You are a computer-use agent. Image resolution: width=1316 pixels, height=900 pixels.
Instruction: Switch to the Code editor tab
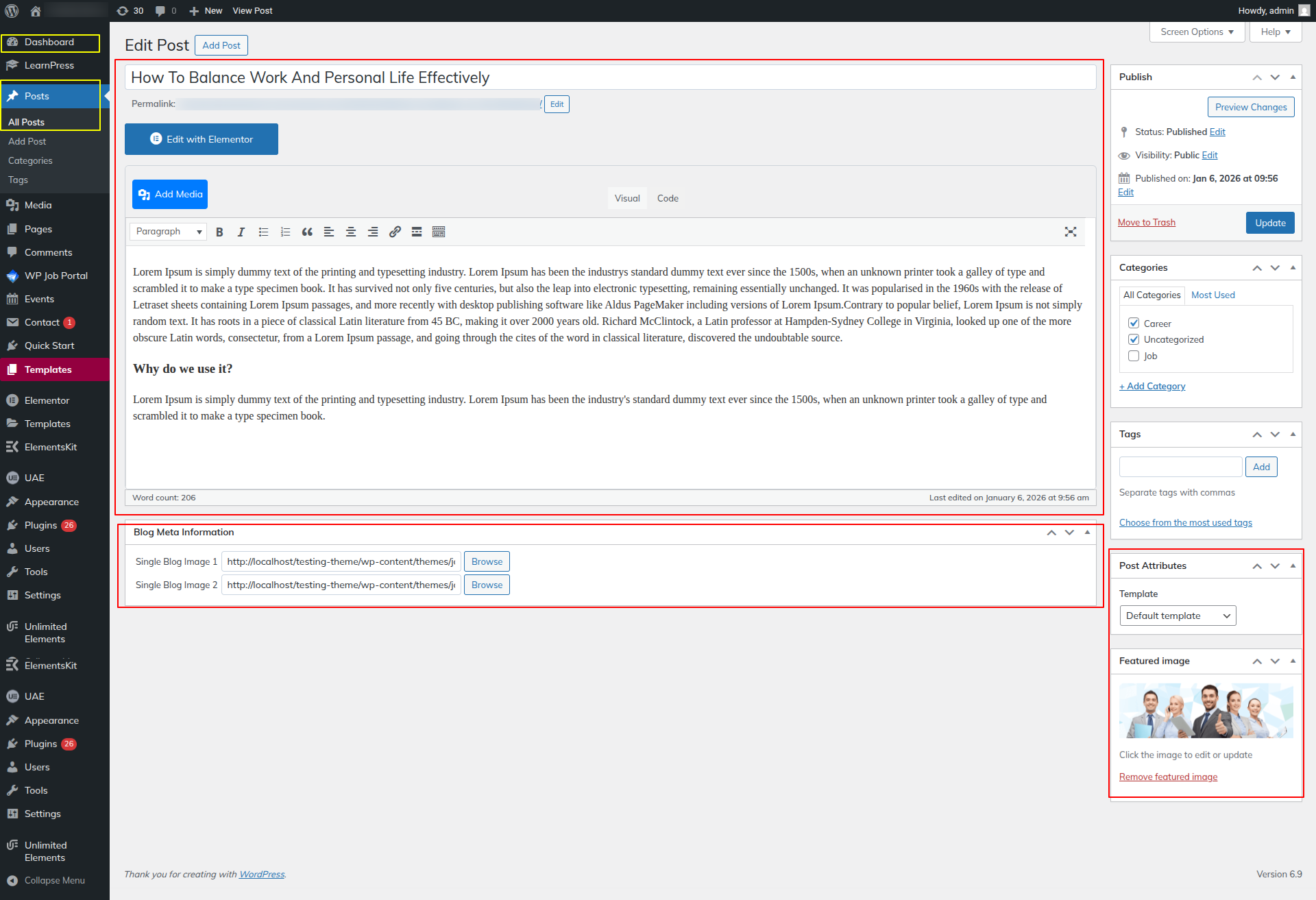[667, 199]
